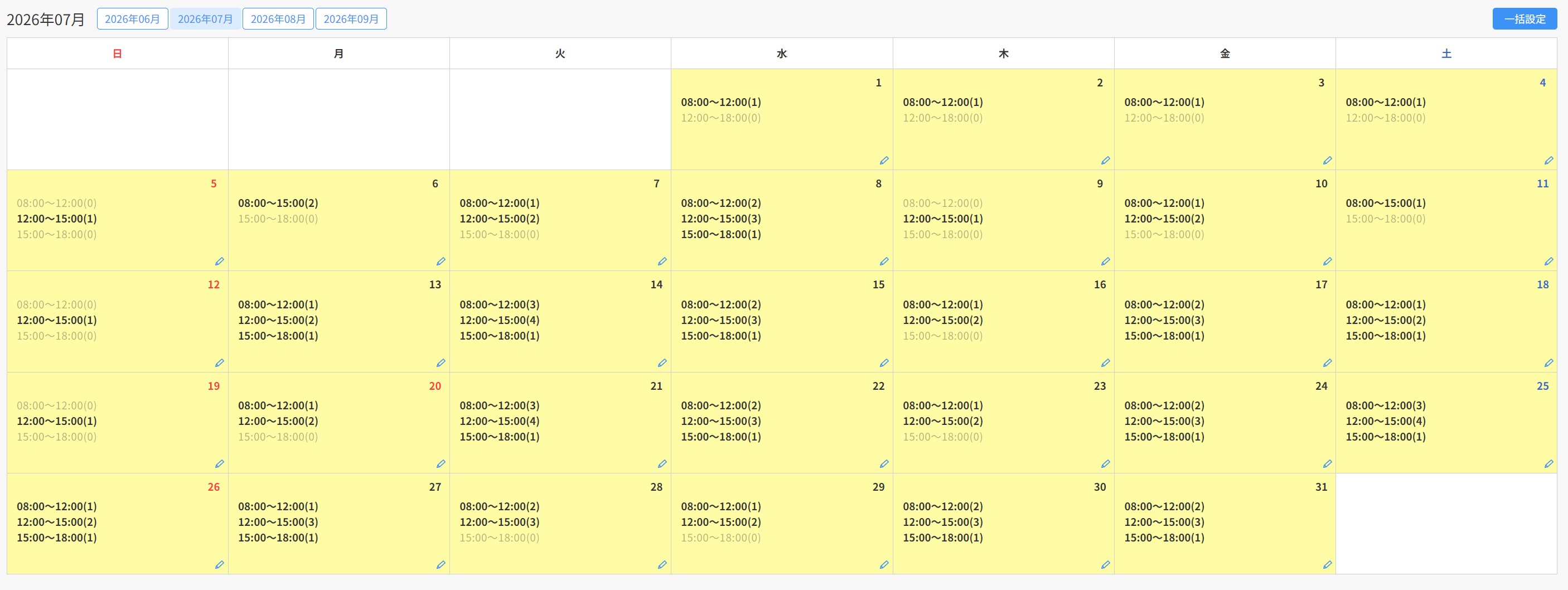Screen dimensions: 1568x590
Task: Edit the July 10 schedule
Action: coord(1328,262)
